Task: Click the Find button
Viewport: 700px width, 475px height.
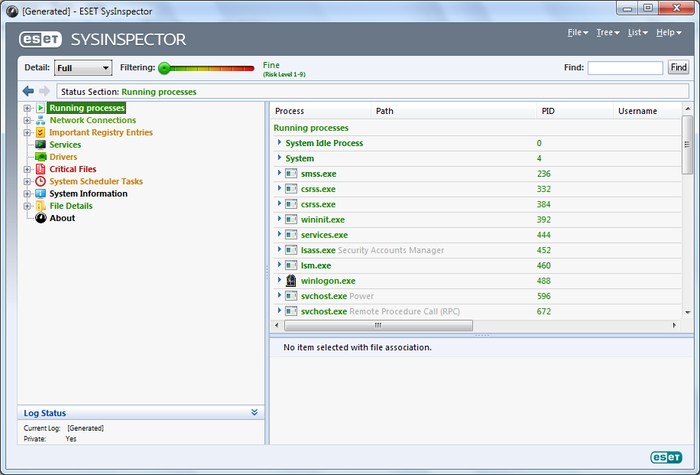Action: pyautogui.click(x=678, y=67)
